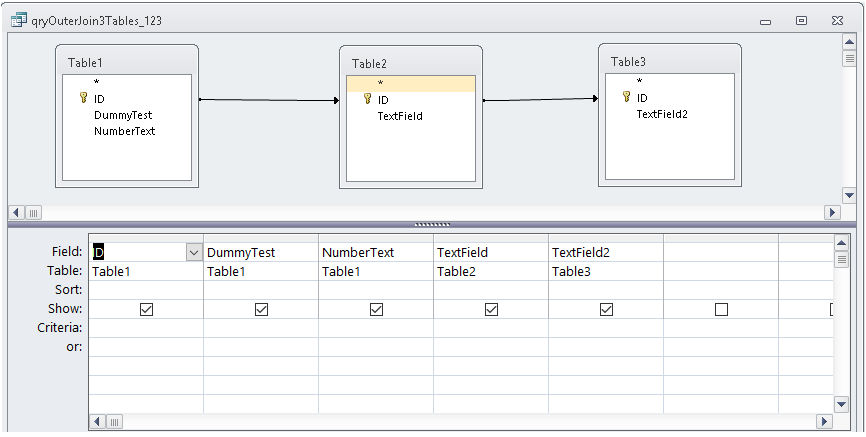The height and width of the screenshot is (437, 866).
Task: Click the ID field in Table2
Action: tap(383, 100)
